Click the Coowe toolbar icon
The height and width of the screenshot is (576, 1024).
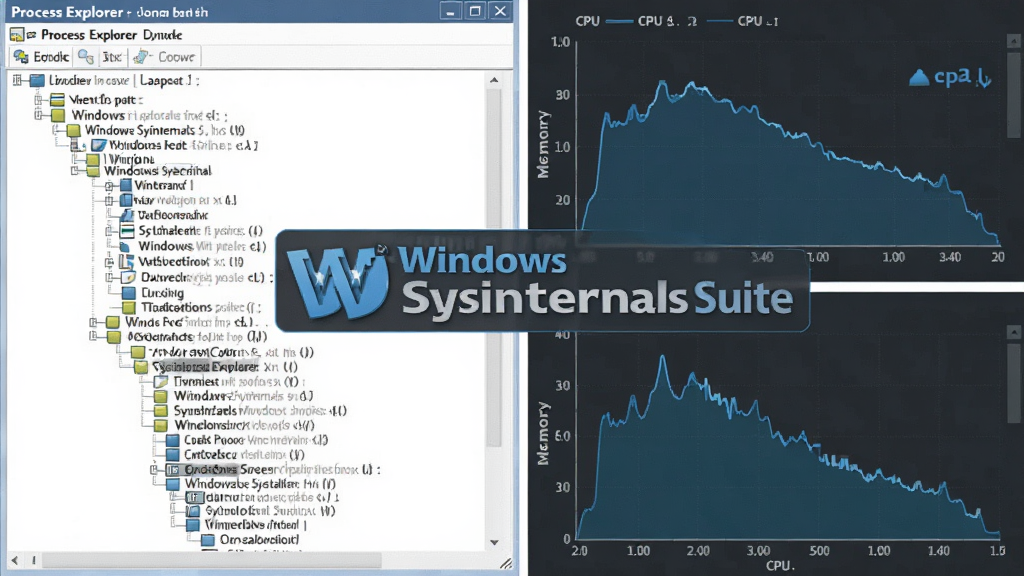[x=140, y=57]
